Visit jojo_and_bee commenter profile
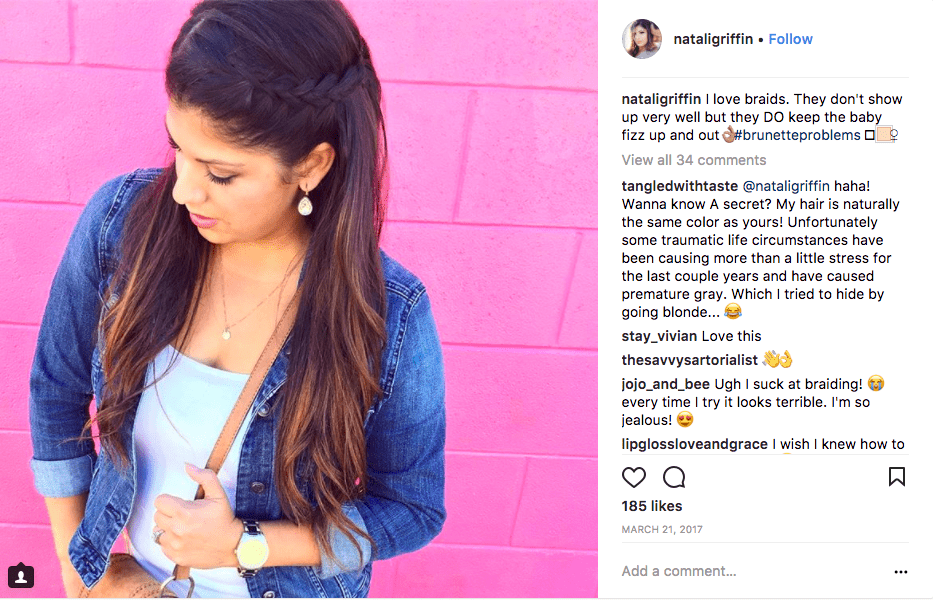Image resolution: width=933 pixels, height=600 pixels. coord(666,384)
